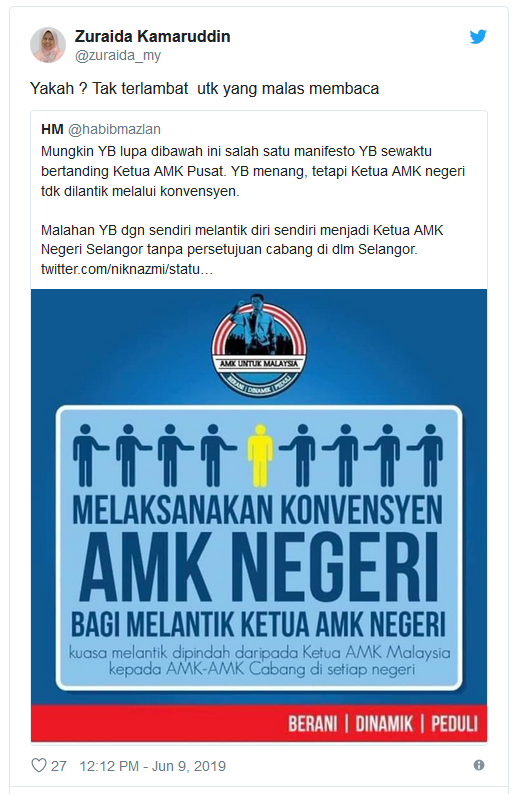Viewport: 518px width, 794px height.
Task: Like the tweet with the heart icon
Action: point(39,765)
